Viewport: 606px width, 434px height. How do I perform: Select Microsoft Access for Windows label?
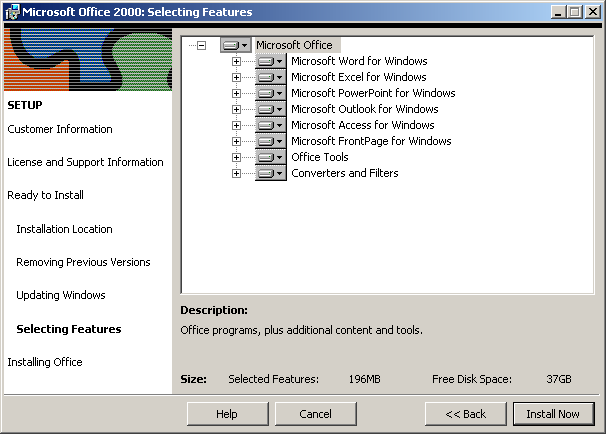[x=363, y=125]
